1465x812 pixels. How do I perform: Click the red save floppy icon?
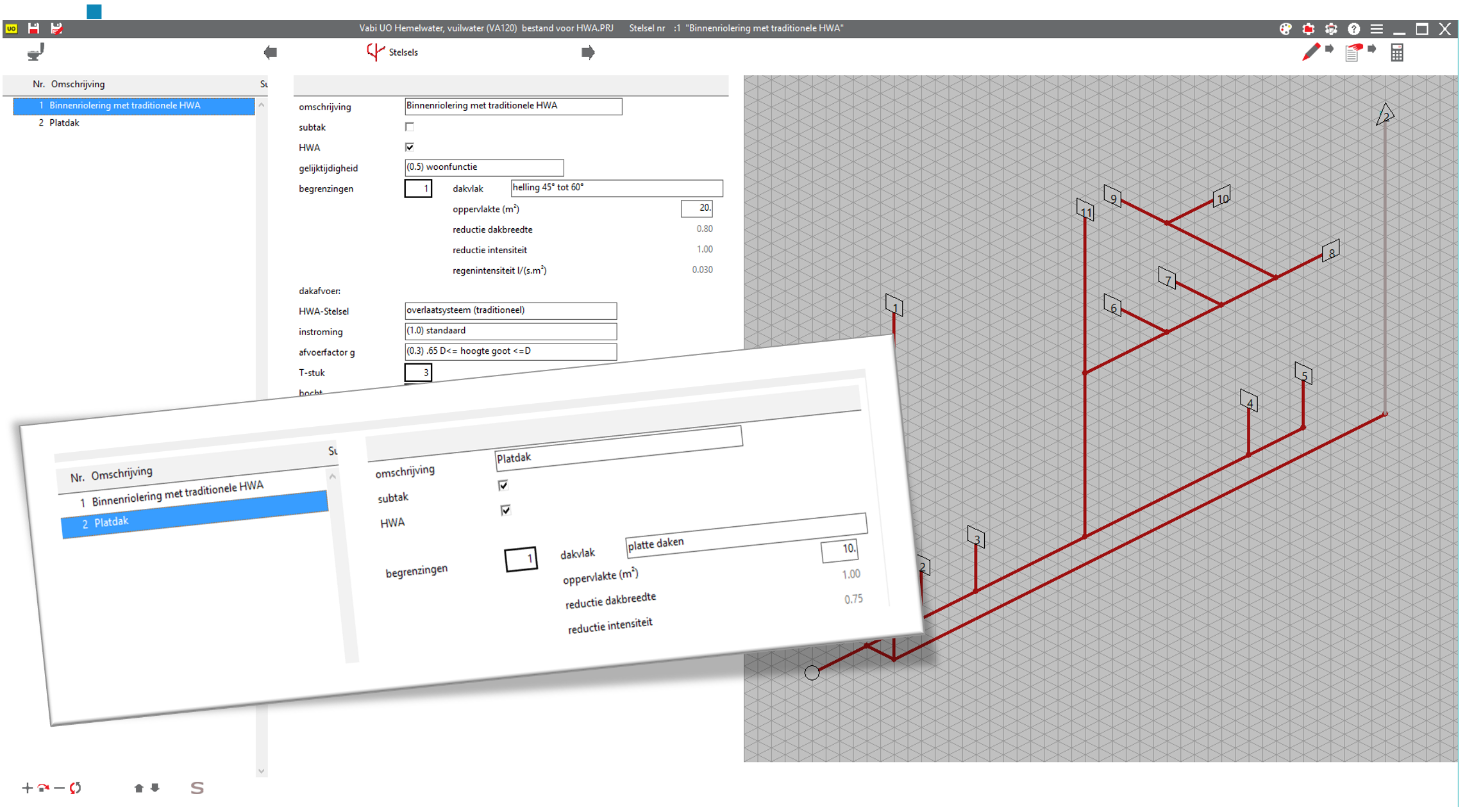coord(33,28)
